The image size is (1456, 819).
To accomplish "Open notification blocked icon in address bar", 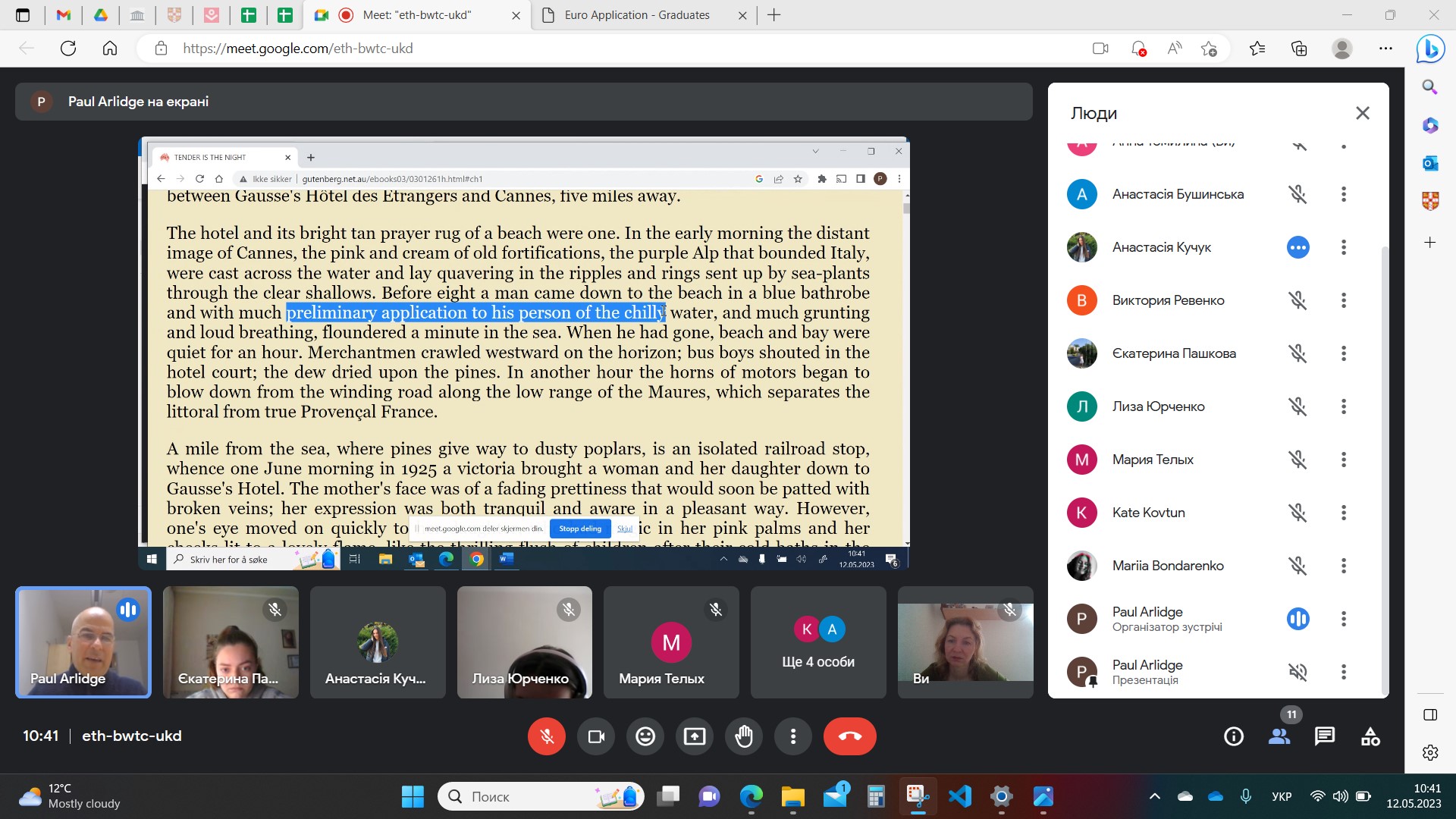I will [x=1137, y=49].
